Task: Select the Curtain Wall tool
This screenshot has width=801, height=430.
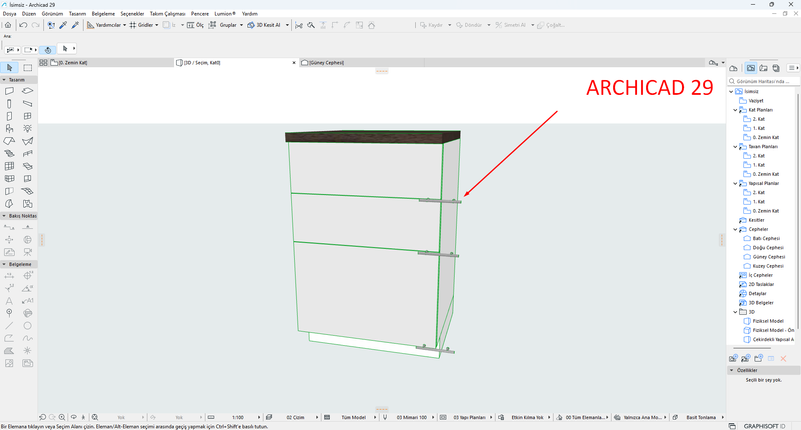Action: (9, 166)
